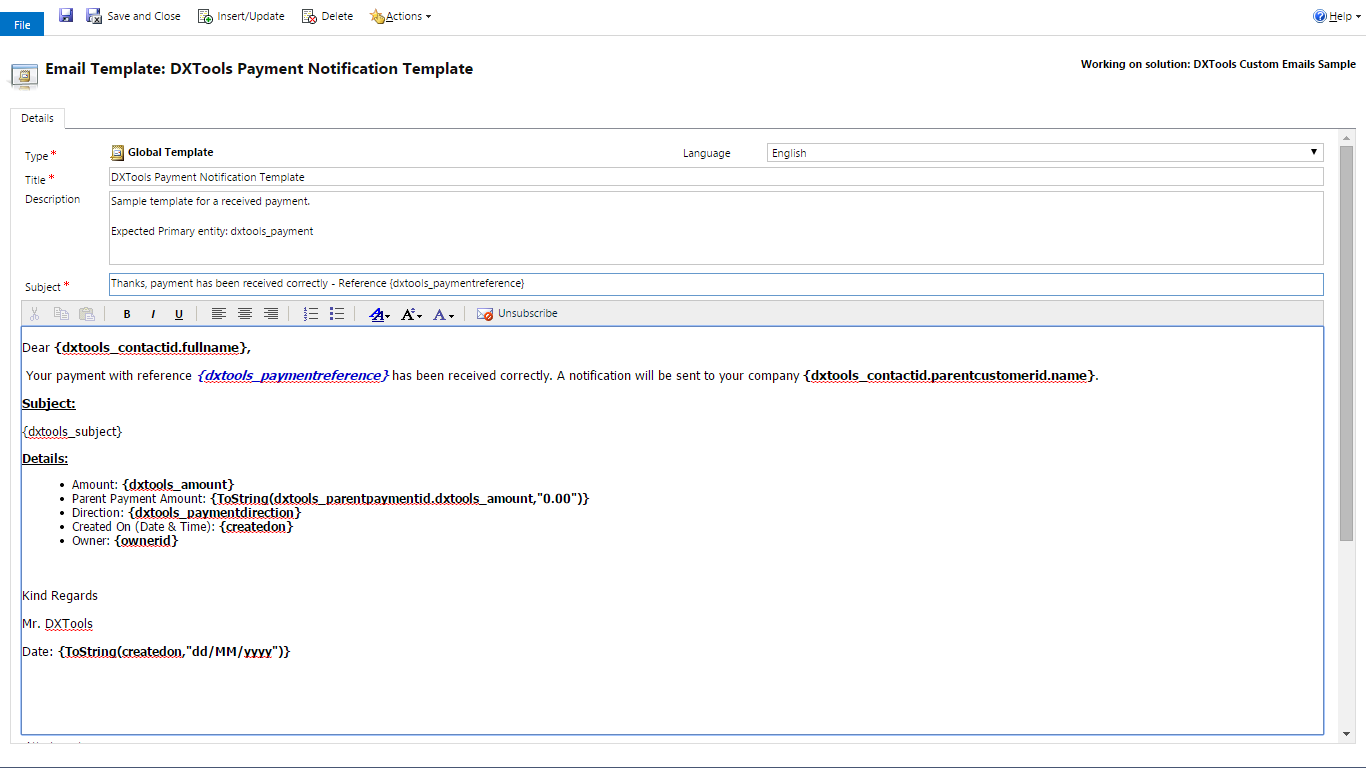Click the Mr. DXTools signature line
Viewport: 1366px width, 768px height.
57,624
